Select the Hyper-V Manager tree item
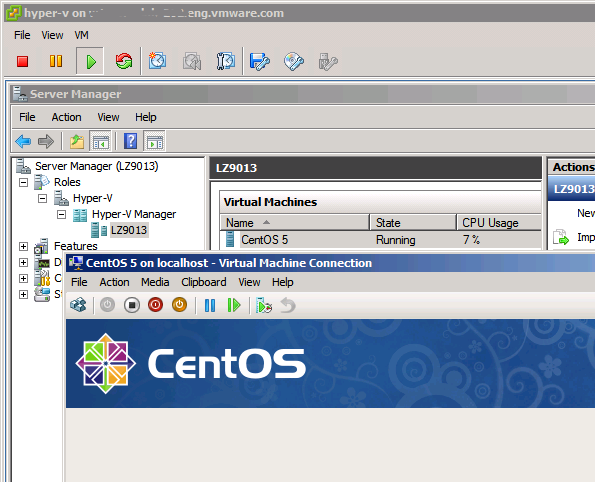This screenshot has height=482, width=595. point(134,214)
